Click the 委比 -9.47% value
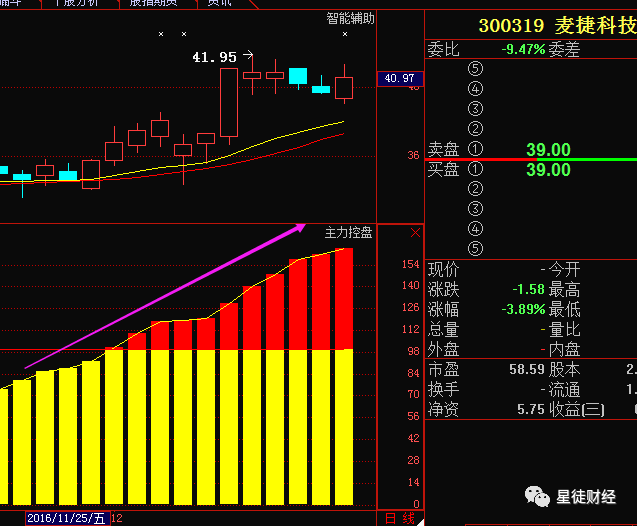This screenshot has width=637, height=526. (523, 50)
